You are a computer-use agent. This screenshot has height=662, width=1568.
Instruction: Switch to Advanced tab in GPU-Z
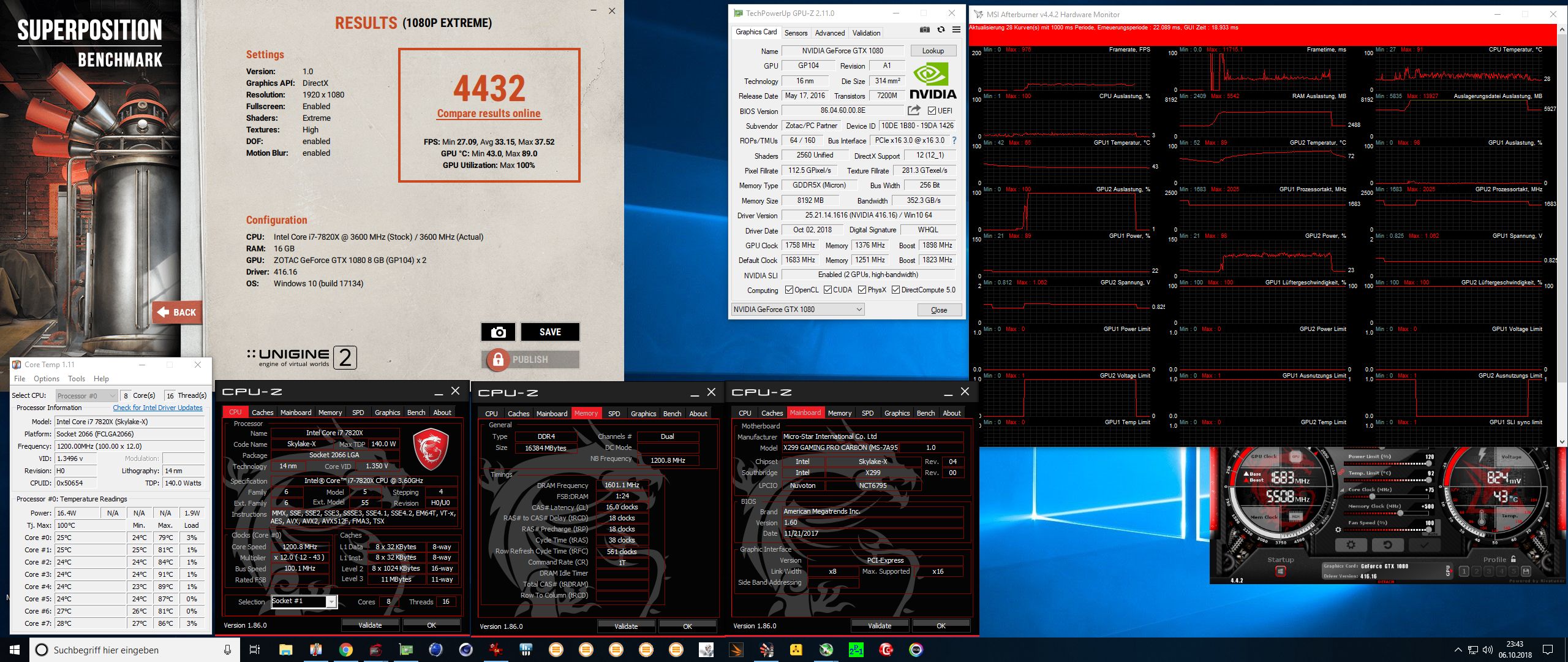pos(830,33)
